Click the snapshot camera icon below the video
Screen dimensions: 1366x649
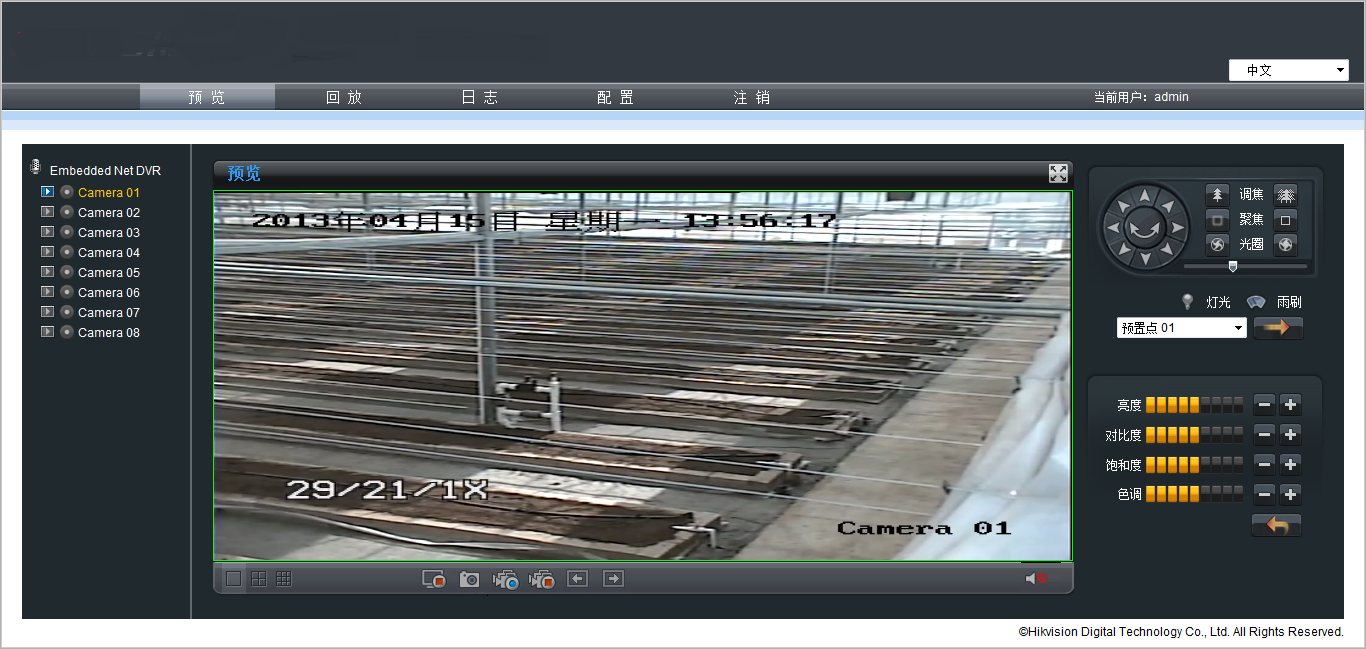(x=469, y=579)
